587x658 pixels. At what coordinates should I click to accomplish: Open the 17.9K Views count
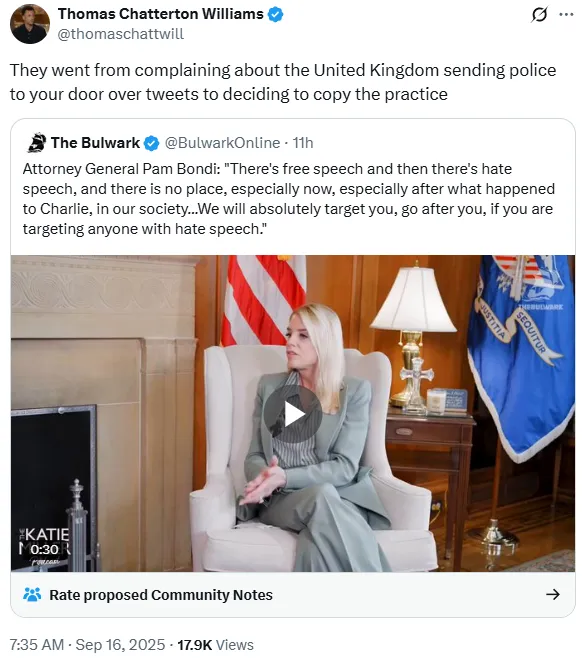(216, 645)
